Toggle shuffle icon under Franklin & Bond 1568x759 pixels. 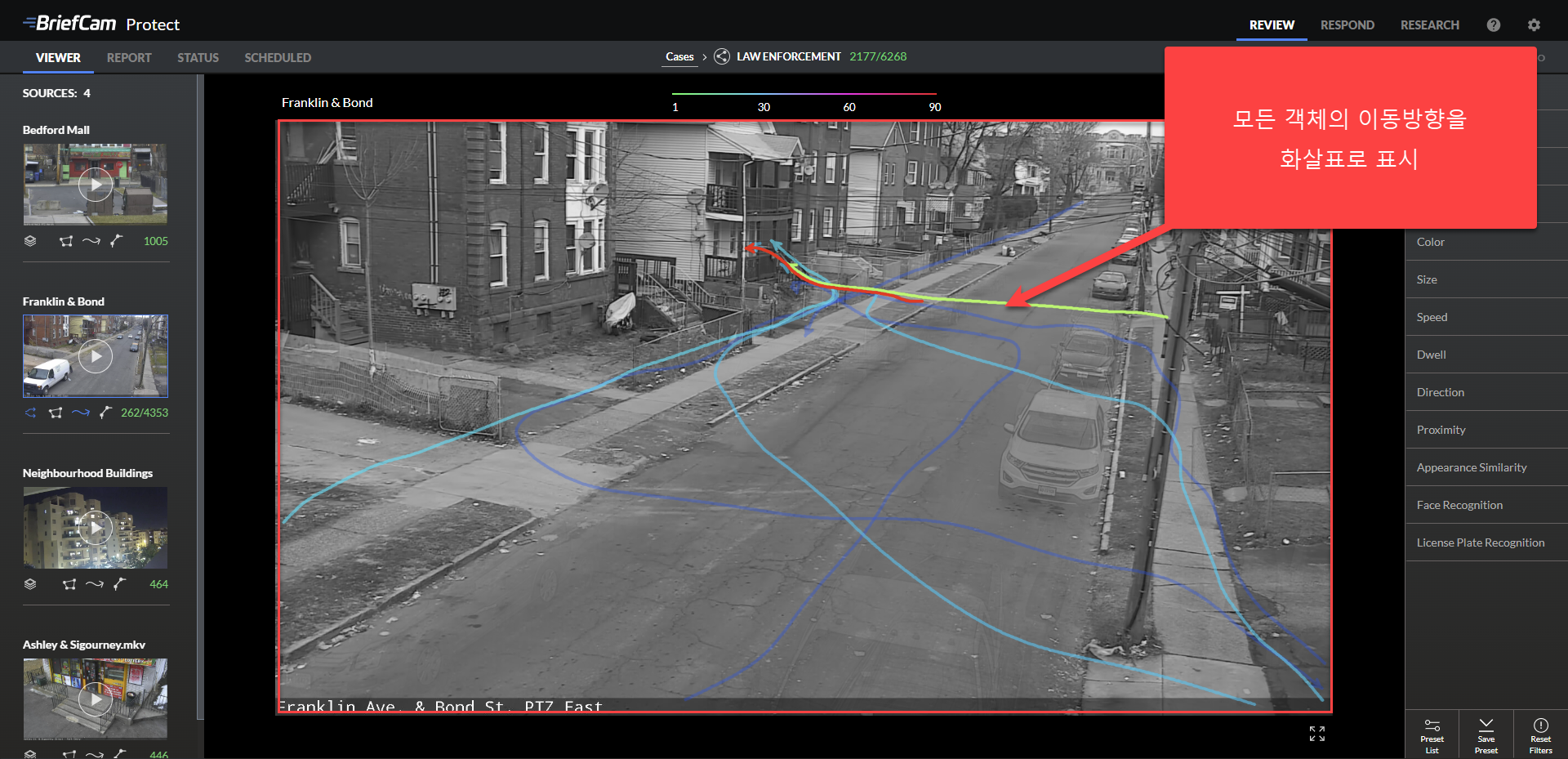tap(30, 413)
